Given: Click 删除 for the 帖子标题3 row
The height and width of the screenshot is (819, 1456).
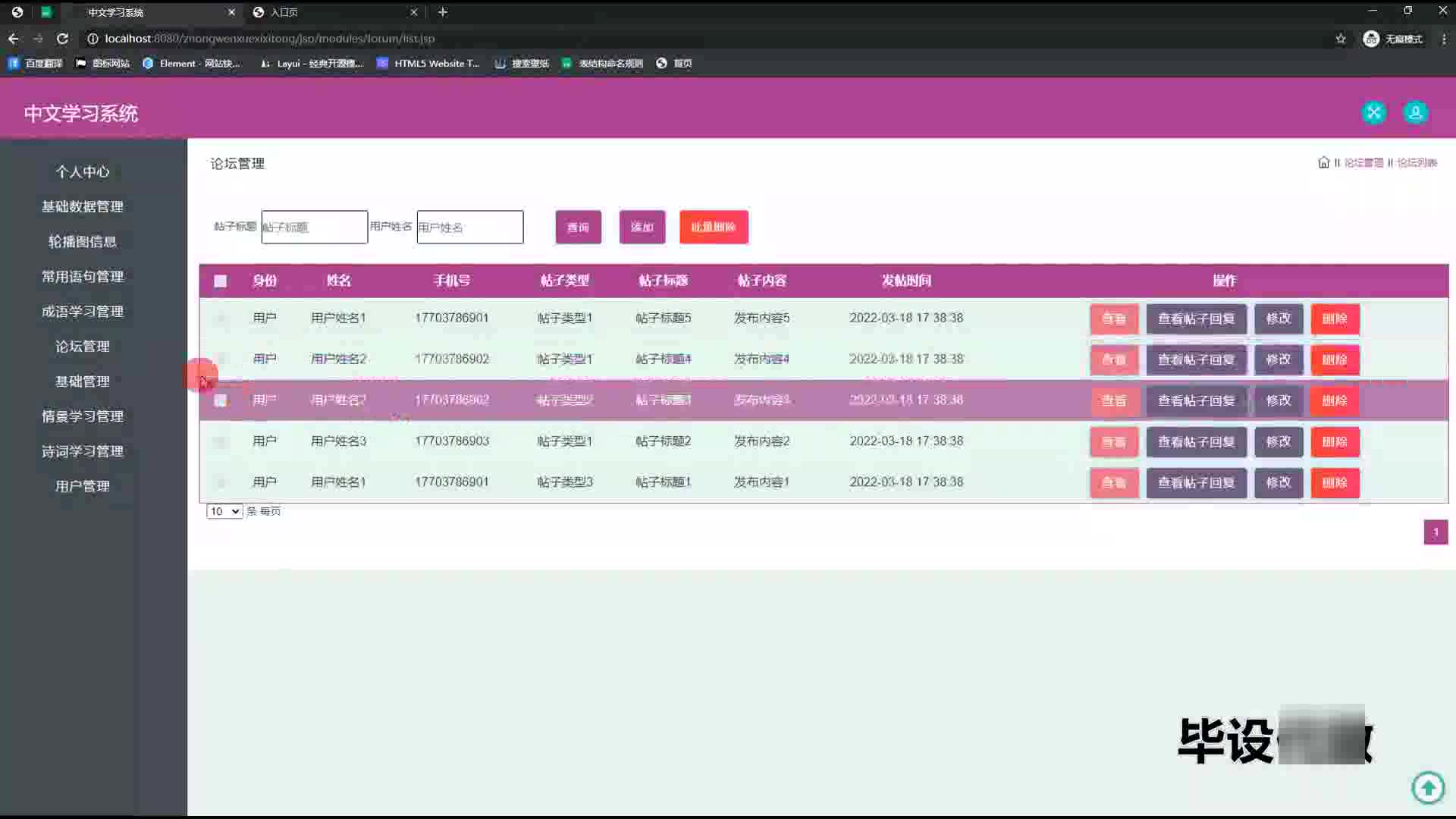Looking at the screenshot, I should pyautogui.click(x=1335, y=400).
